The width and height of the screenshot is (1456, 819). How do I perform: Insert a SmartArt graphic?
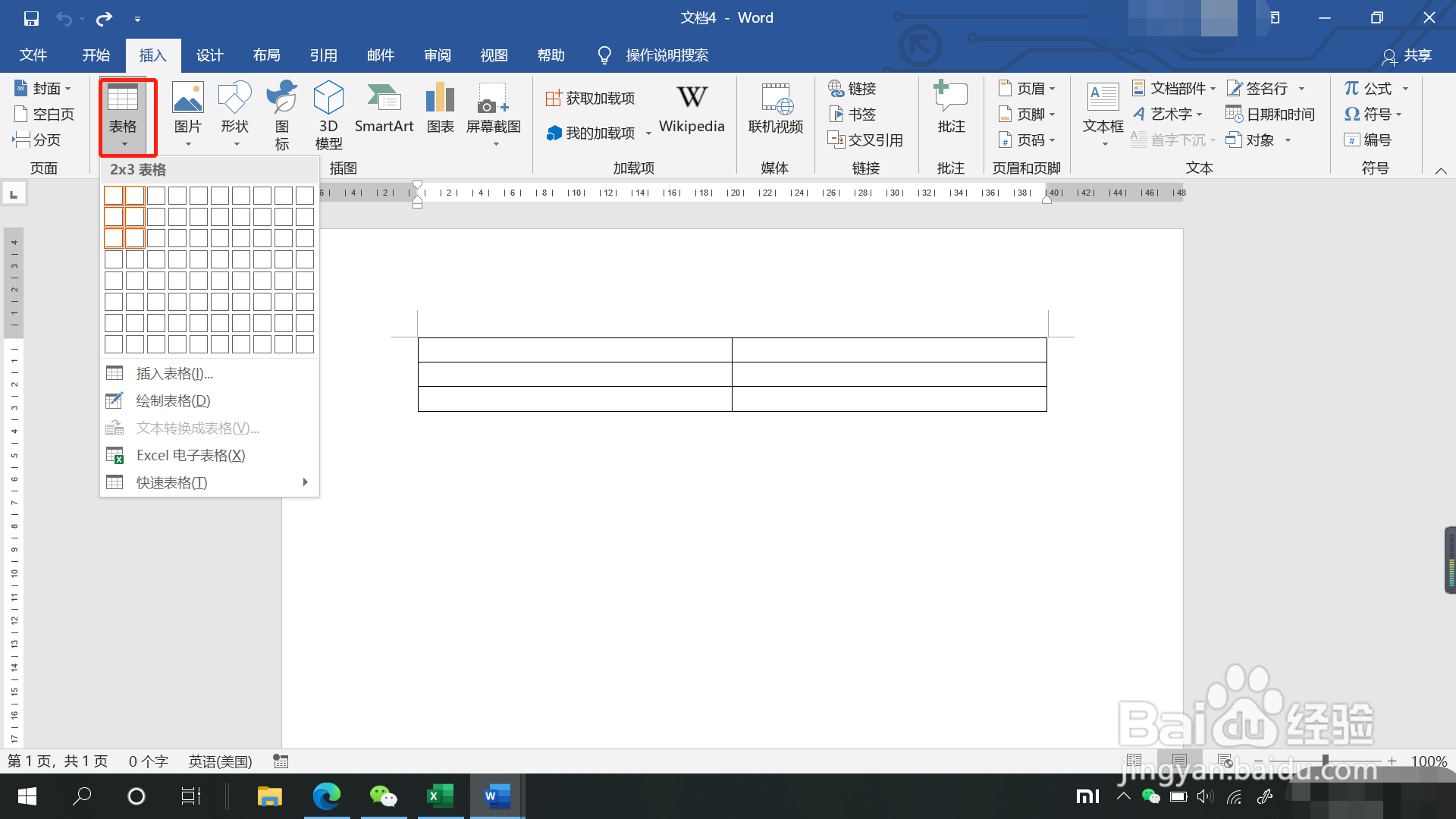point(384,108)
